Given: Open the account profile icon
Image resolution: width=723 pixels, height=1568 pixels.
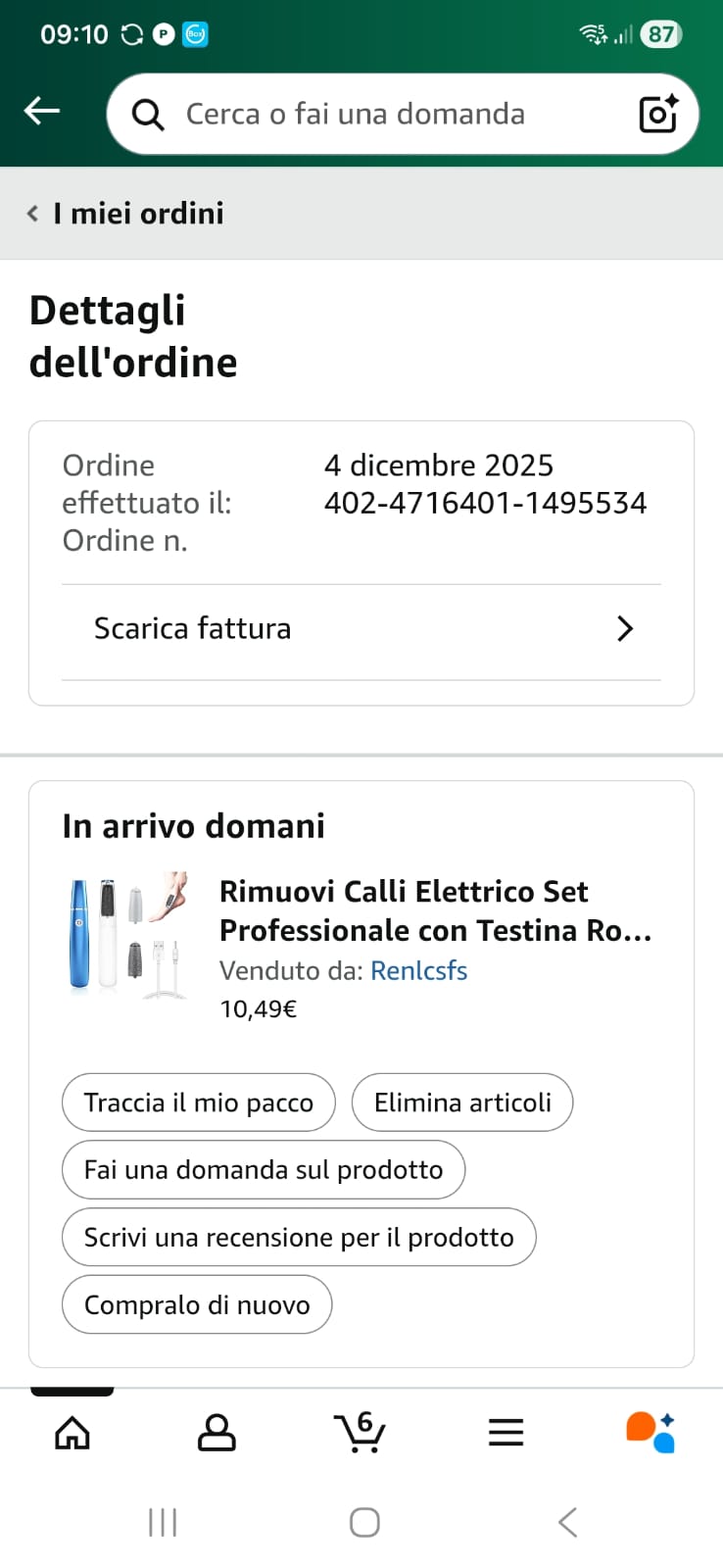Looking at the screenshot, I should 217,1433.
